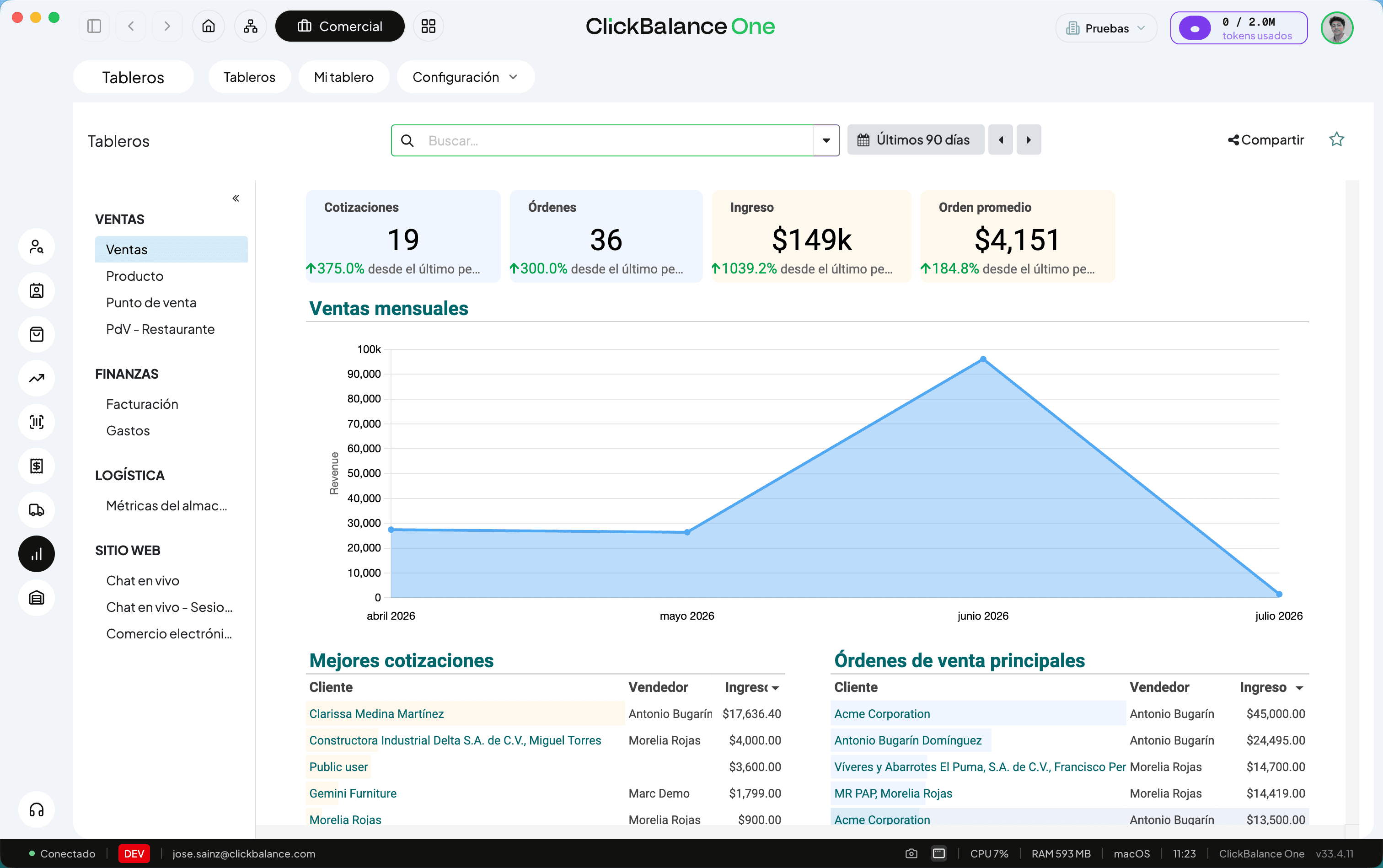Toggle the sidebar panel icon

point(94,27)
